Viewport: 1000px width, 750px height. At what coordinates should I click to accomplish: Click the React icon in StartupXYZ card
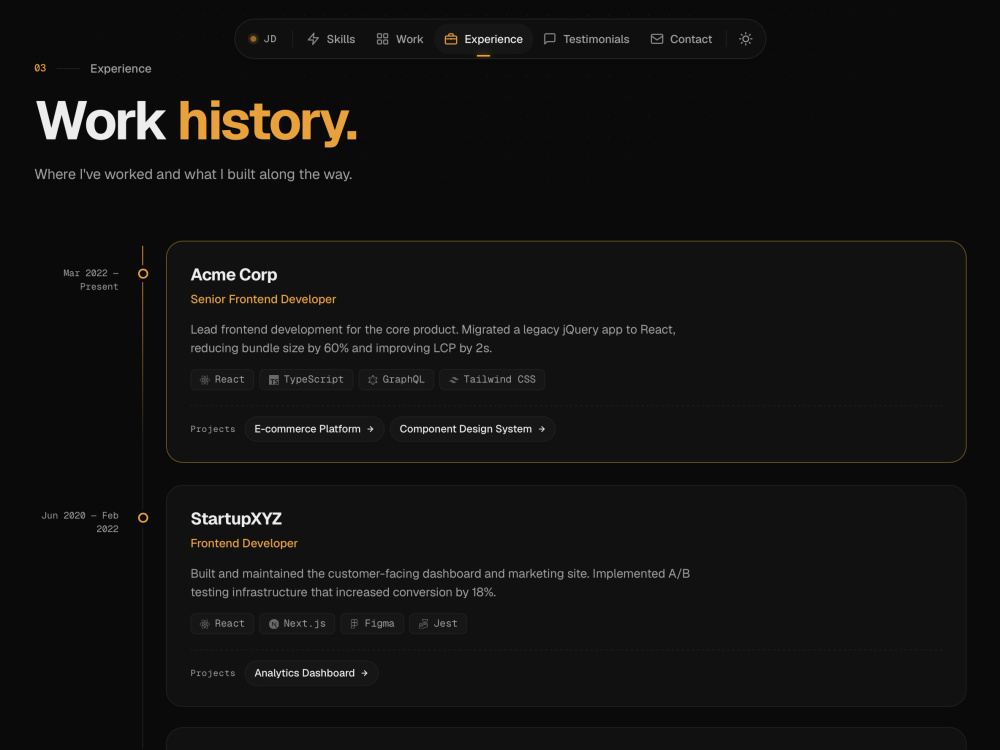pyautogui.click(x=205, y=624)
